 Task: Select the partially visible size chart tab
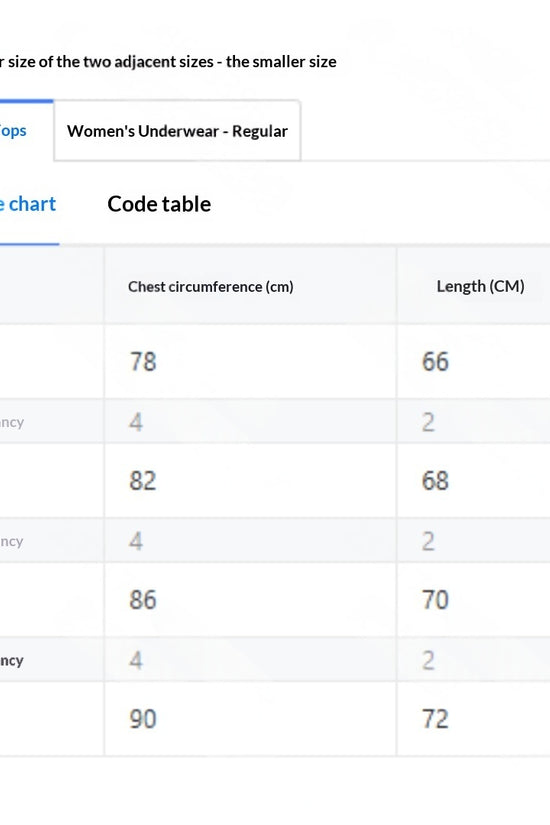(x=28, y=204)
